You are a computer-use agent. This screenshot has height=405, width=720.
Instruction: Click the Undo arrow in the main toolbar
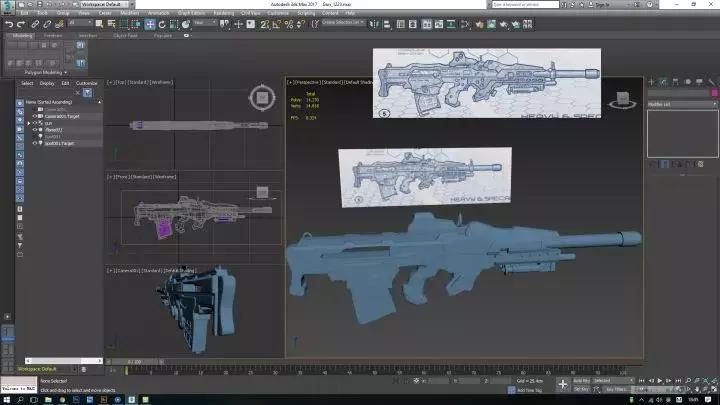(x=8, y=22)
